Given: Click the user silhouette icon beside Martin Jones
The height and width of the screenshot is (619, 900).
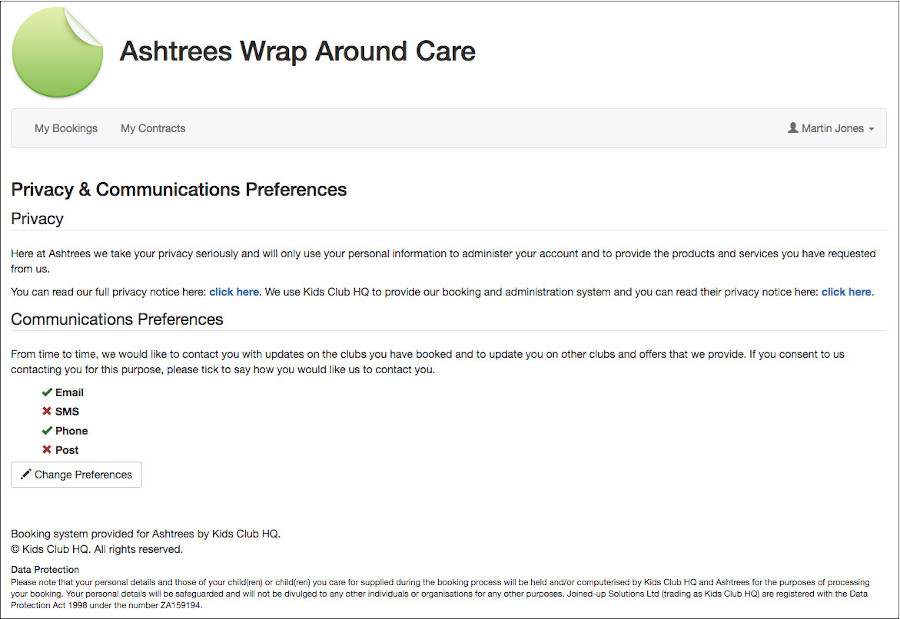Looking at the screenshot, I should coord(793,127).
